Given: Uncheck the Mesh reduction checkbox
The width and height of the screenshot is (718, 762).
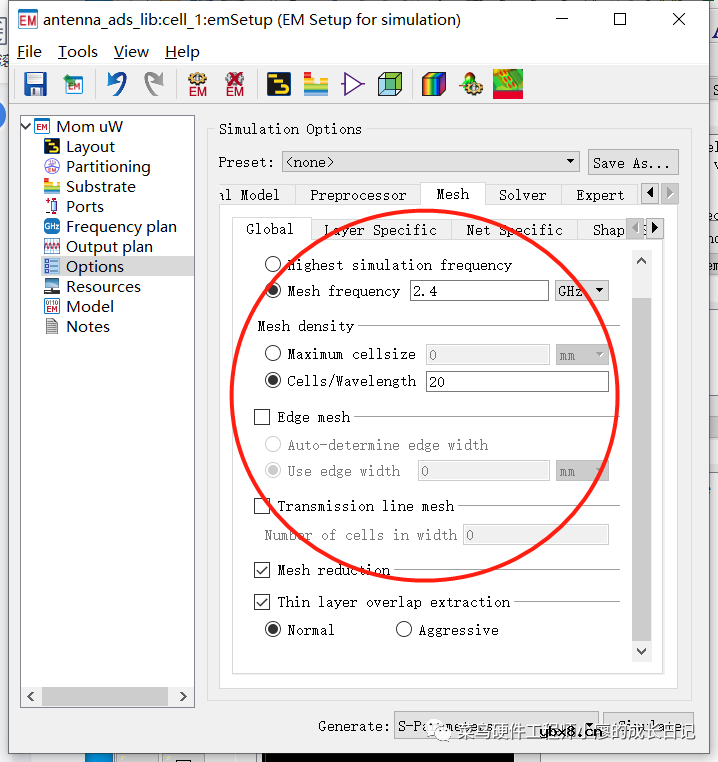Looking at the screenshot, I should (262, 570).
